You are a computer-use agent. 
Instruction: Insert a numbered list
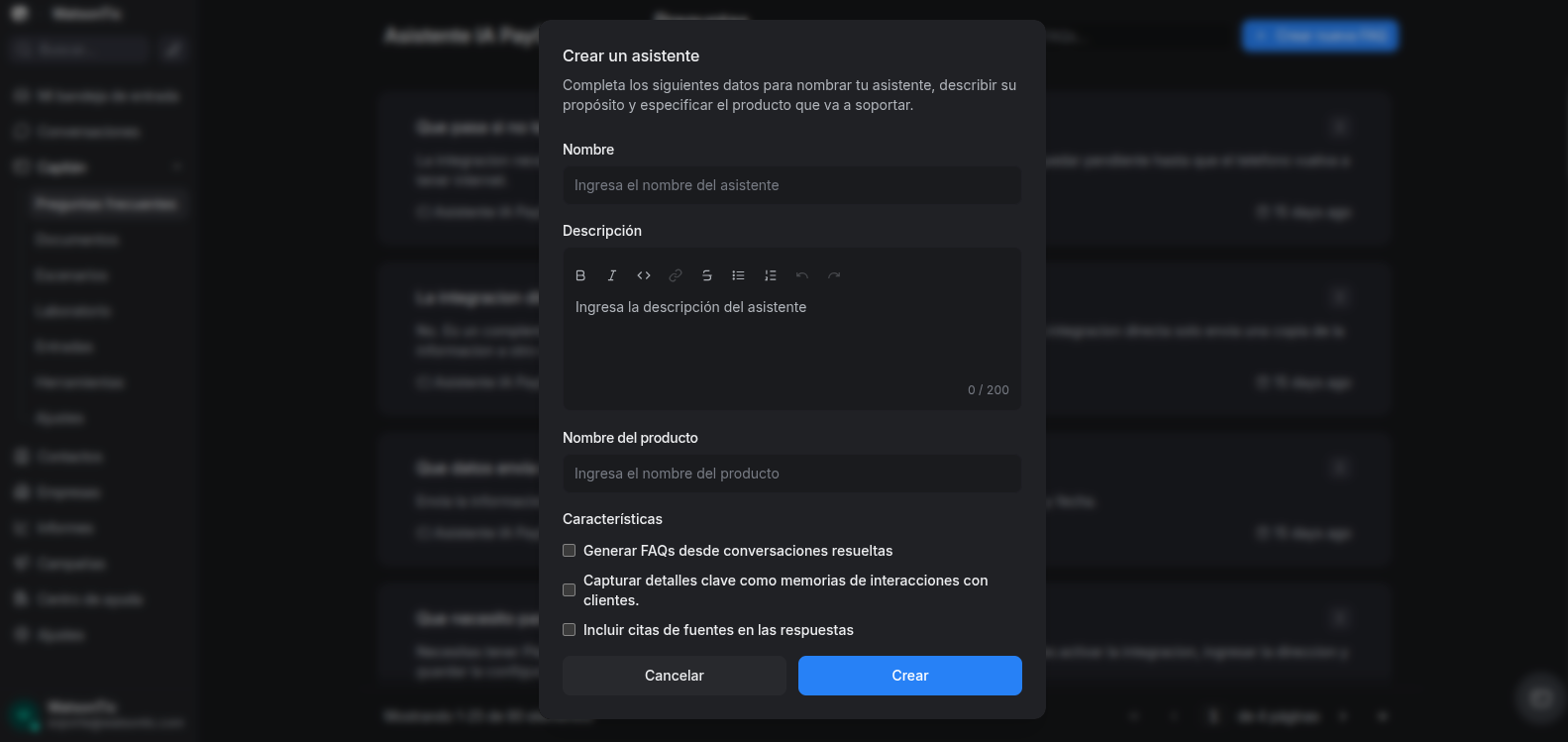pos(771,275)
